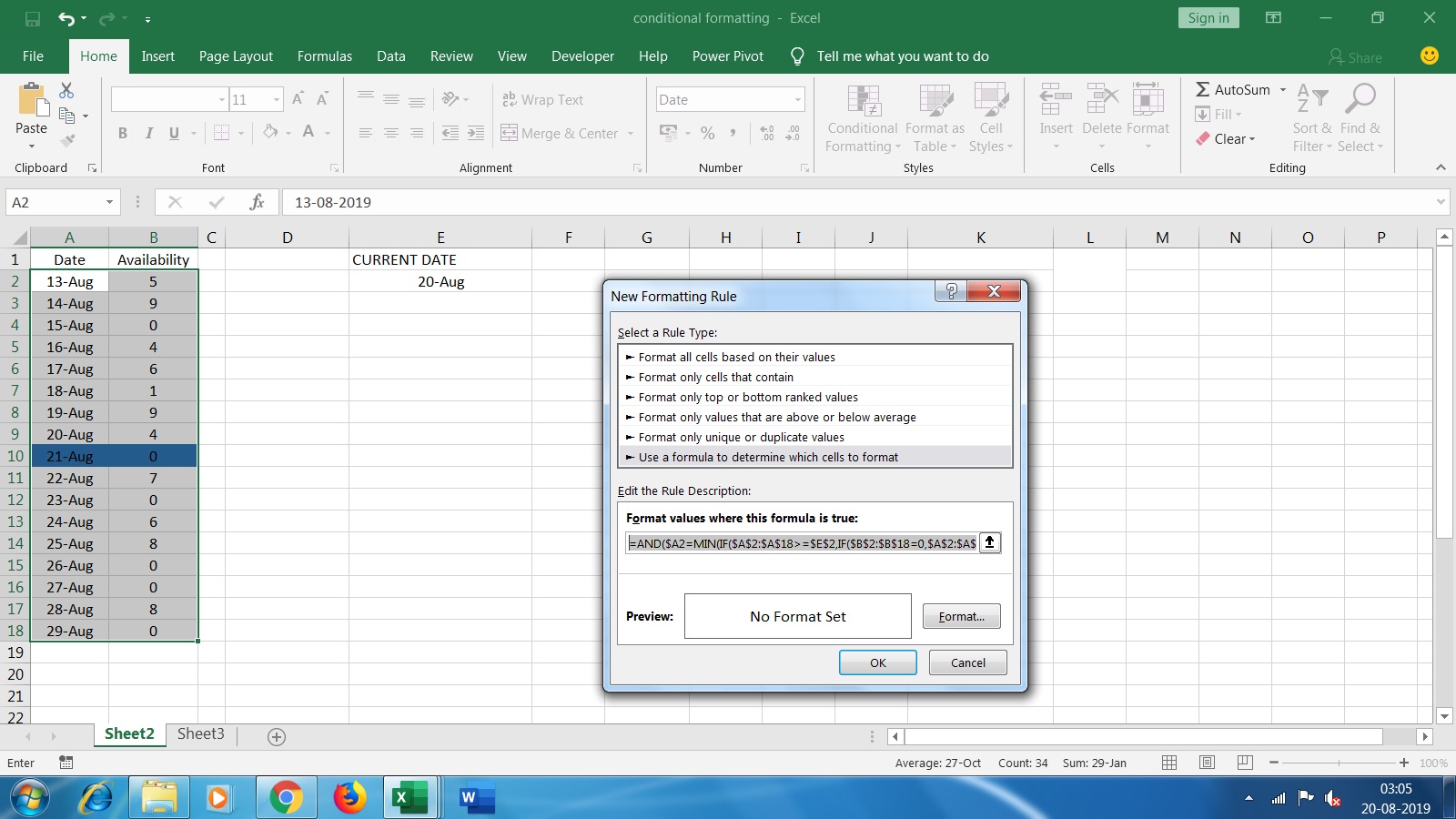The height and width of the screenshot is (819, 1456).
Task: Click inside the formula rule input field
Action: point(801,542)
